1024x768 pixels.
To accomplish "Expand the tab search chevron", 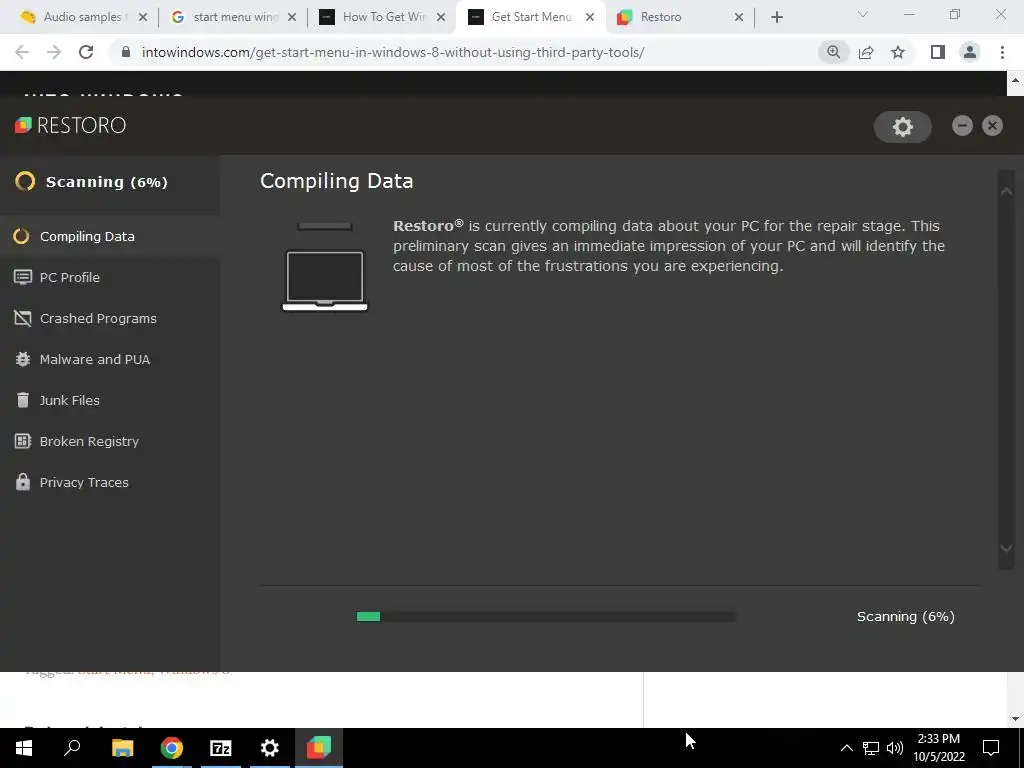I will (863, 14).
